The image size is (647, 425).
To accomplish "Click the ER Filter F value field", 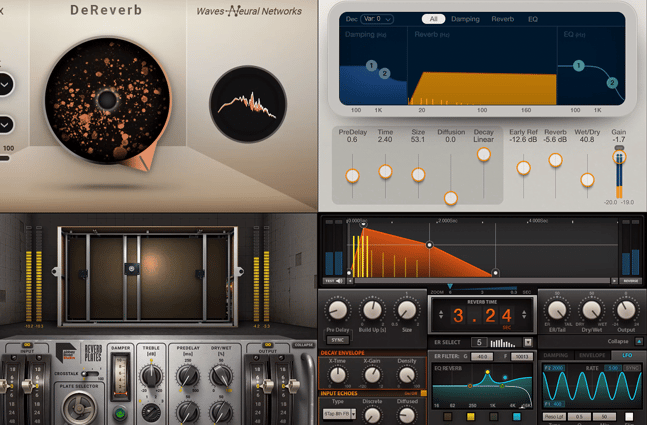I will click(522, 356).
